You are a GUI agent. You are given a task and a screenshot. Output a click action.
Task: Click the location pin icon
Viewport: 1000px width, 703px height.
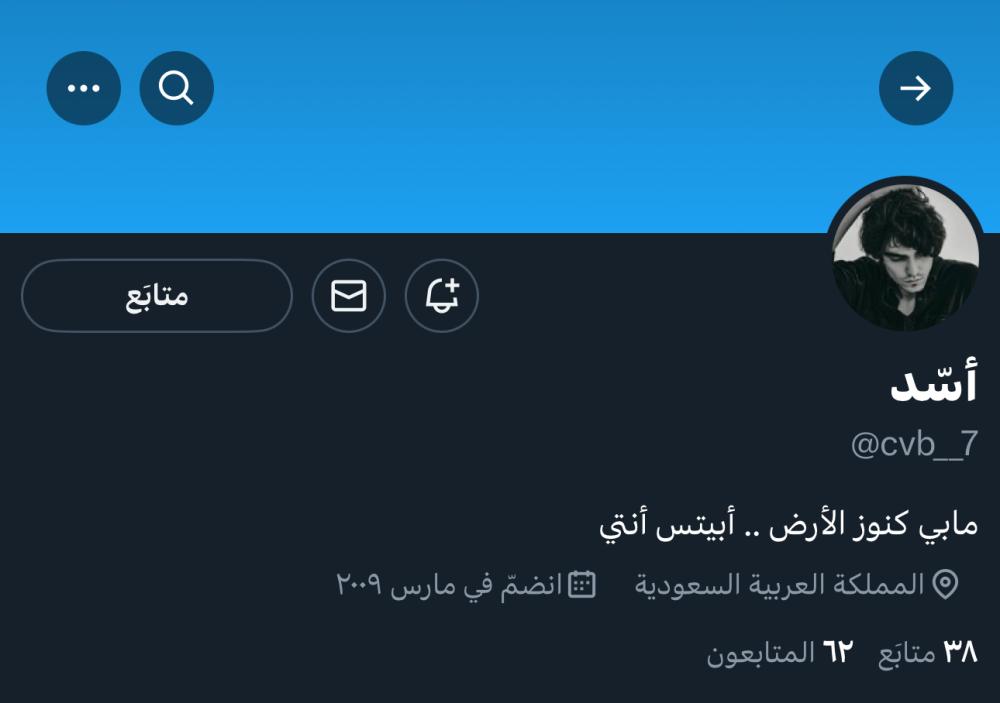pyautogui.click(x=945, y=584)
